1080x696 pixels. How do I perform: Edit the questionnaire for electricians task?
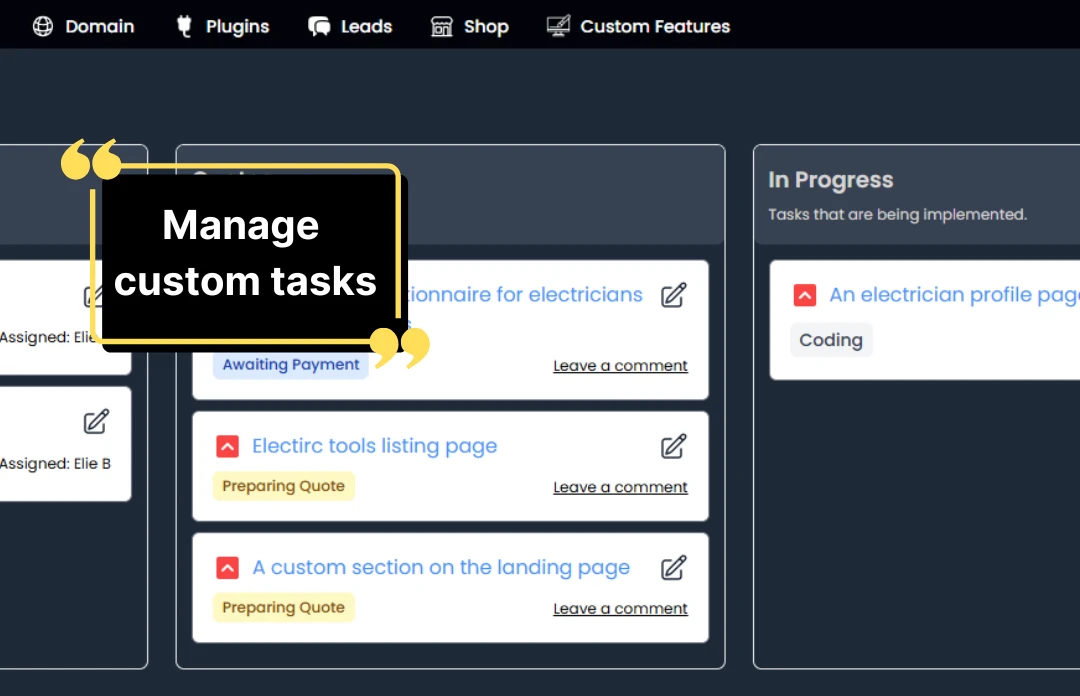(x=674, y=295)
